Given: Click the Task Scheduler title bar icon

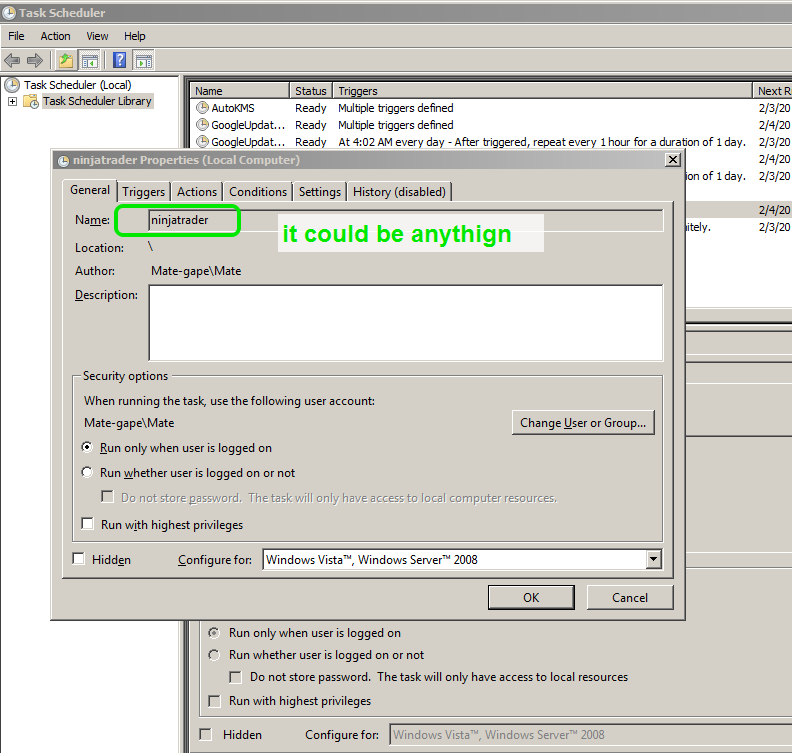Looking at the screenshot, I should pos(9,13).
